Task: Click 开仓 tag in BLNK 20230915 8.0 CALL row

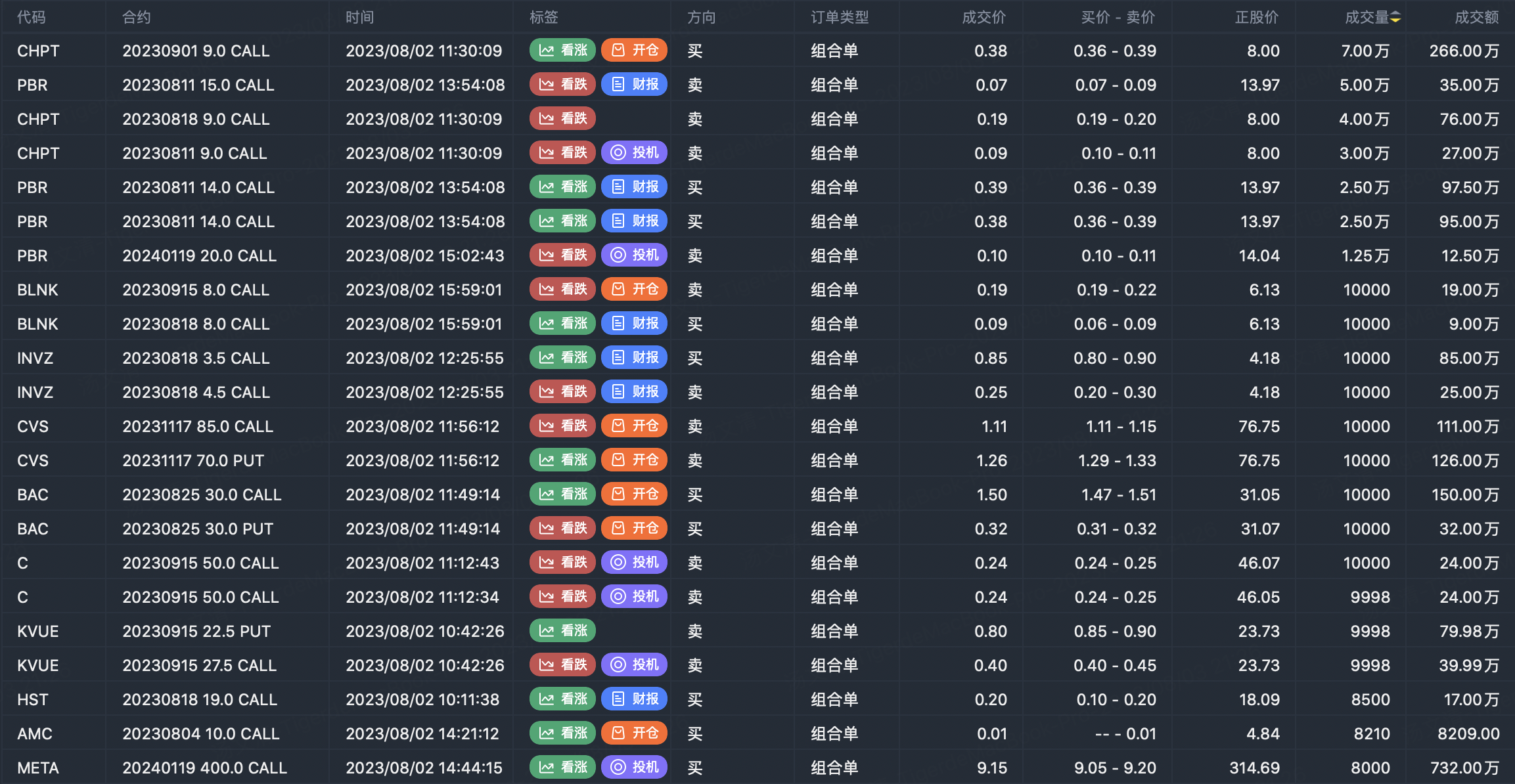Action: 634,290
